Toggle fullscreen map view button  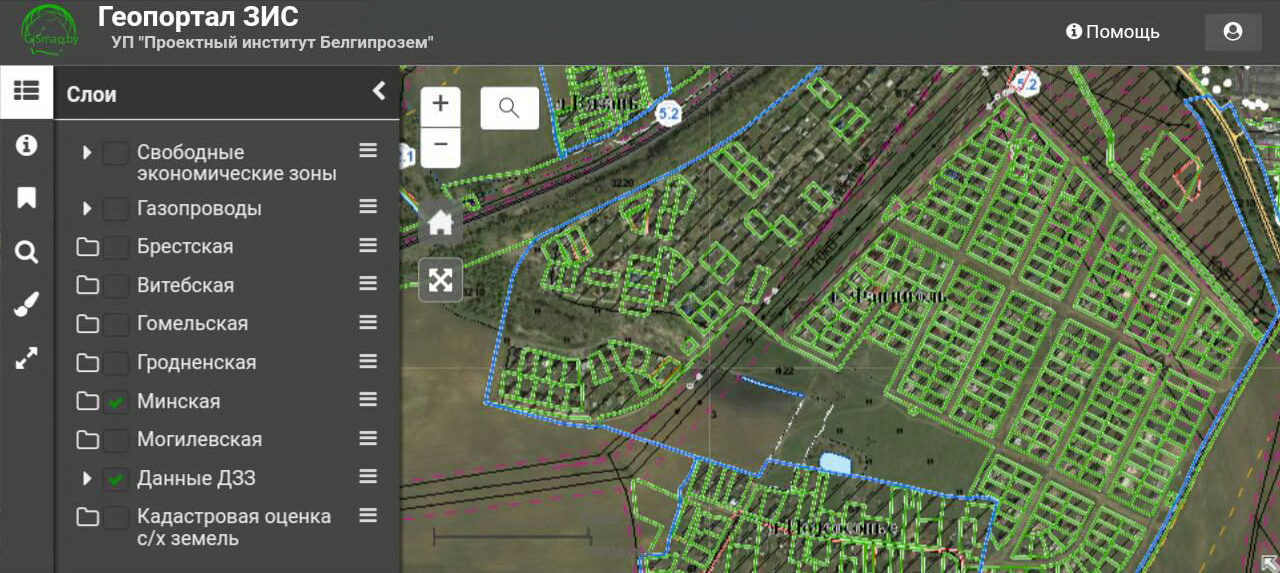pyautogui.click(x=440, y=280)
